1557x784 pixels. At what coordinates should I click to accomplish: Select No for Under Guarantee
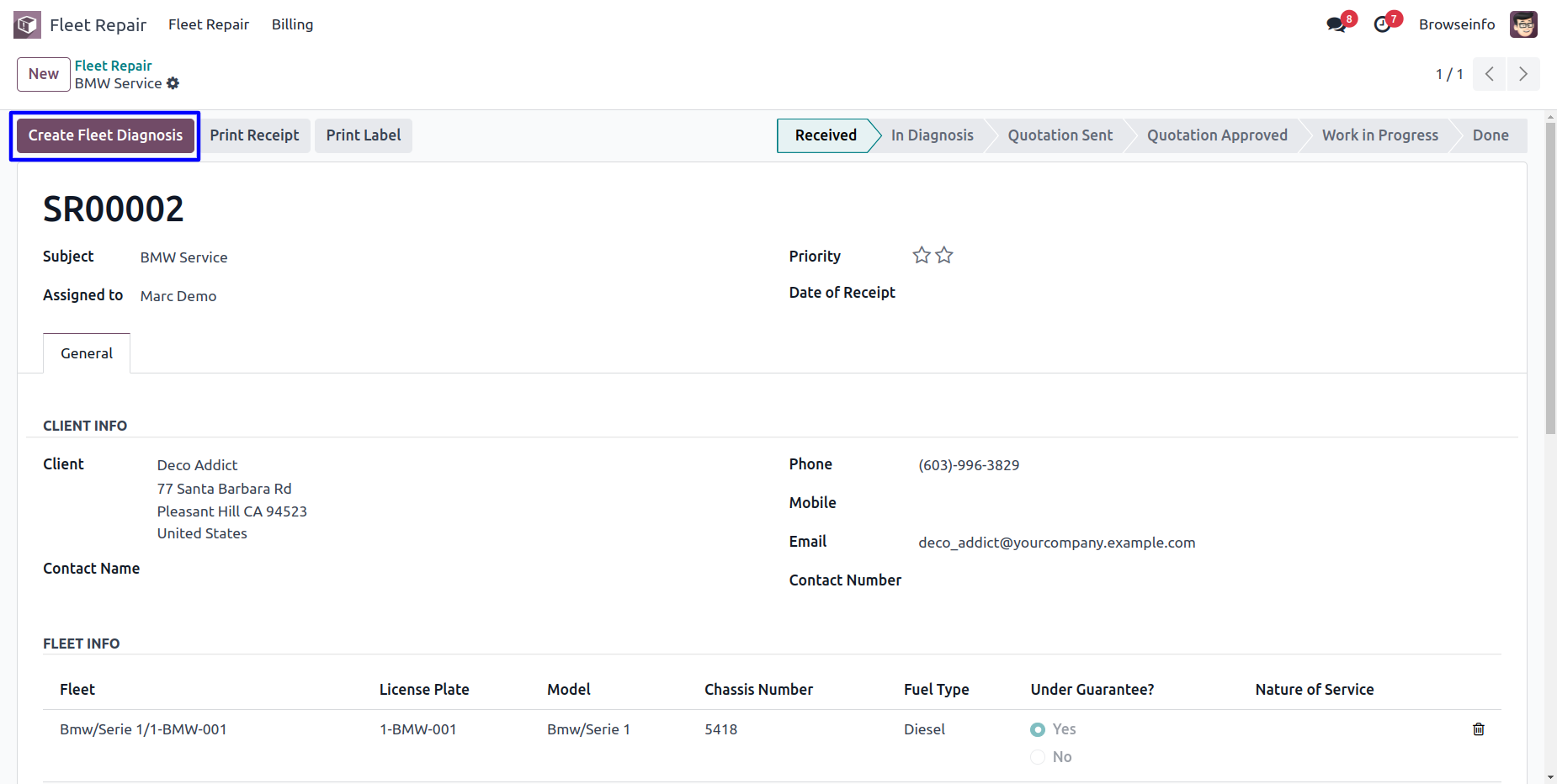click(1038, 757)
